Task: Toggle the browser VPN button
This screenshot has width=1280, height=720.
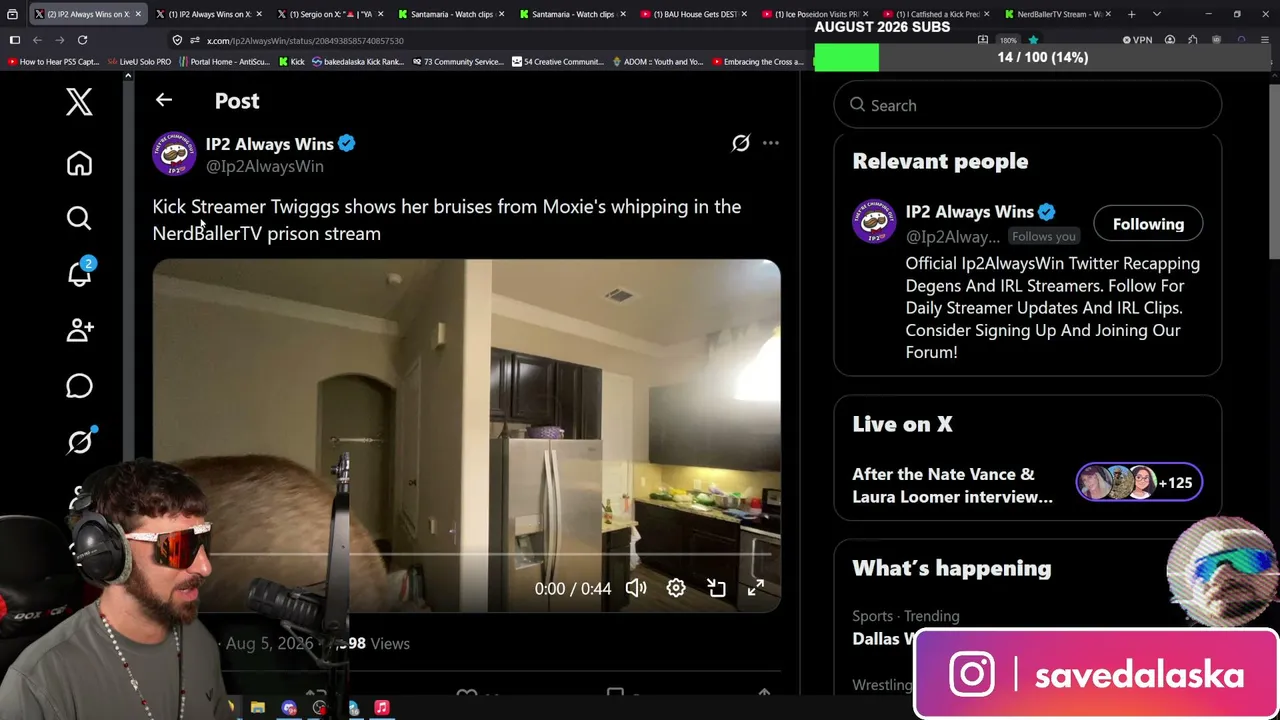Action: pos(1137,40)
